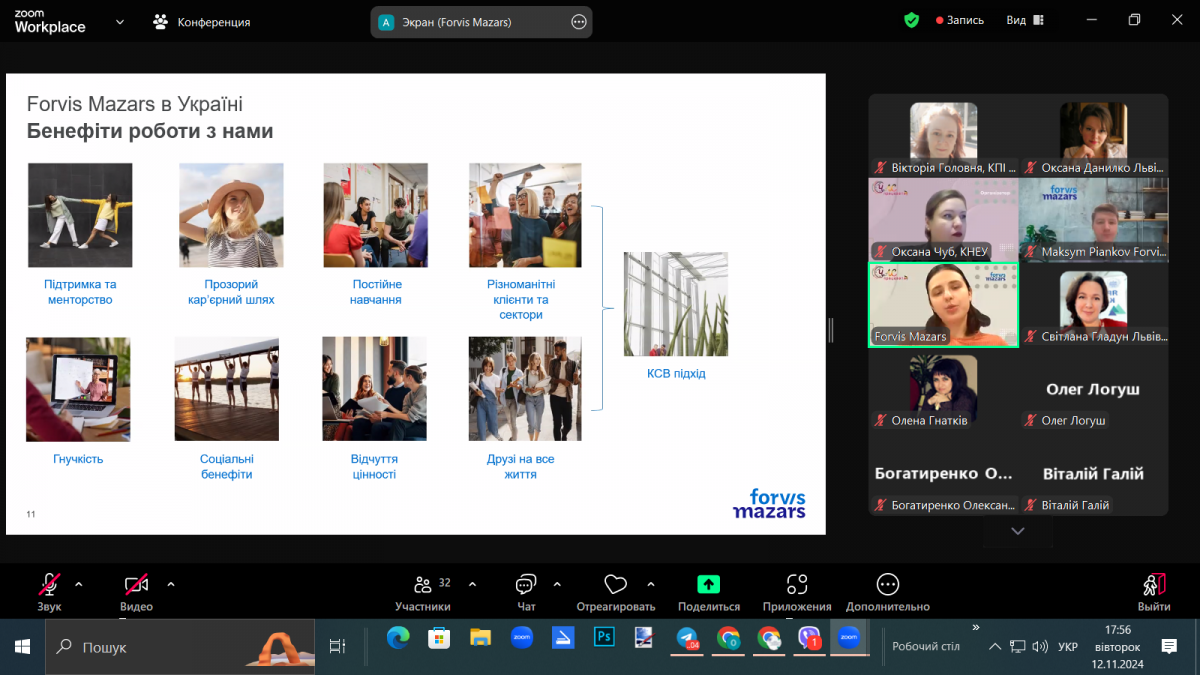Click the Отреагировать reactions heart icon

coord(615,585)
